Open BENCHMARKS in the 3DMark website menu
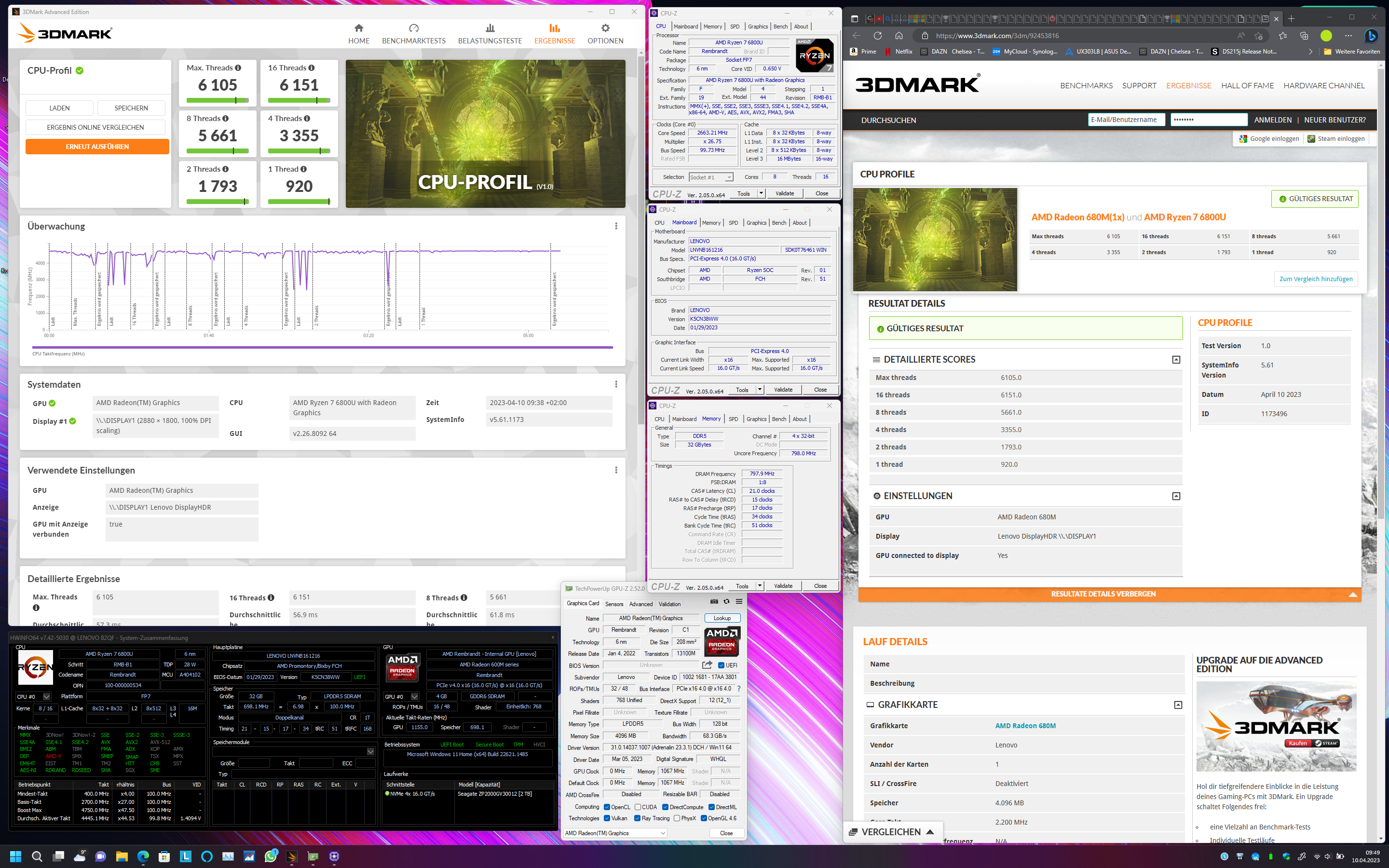1389x868 pixels. pos(1086,85)
